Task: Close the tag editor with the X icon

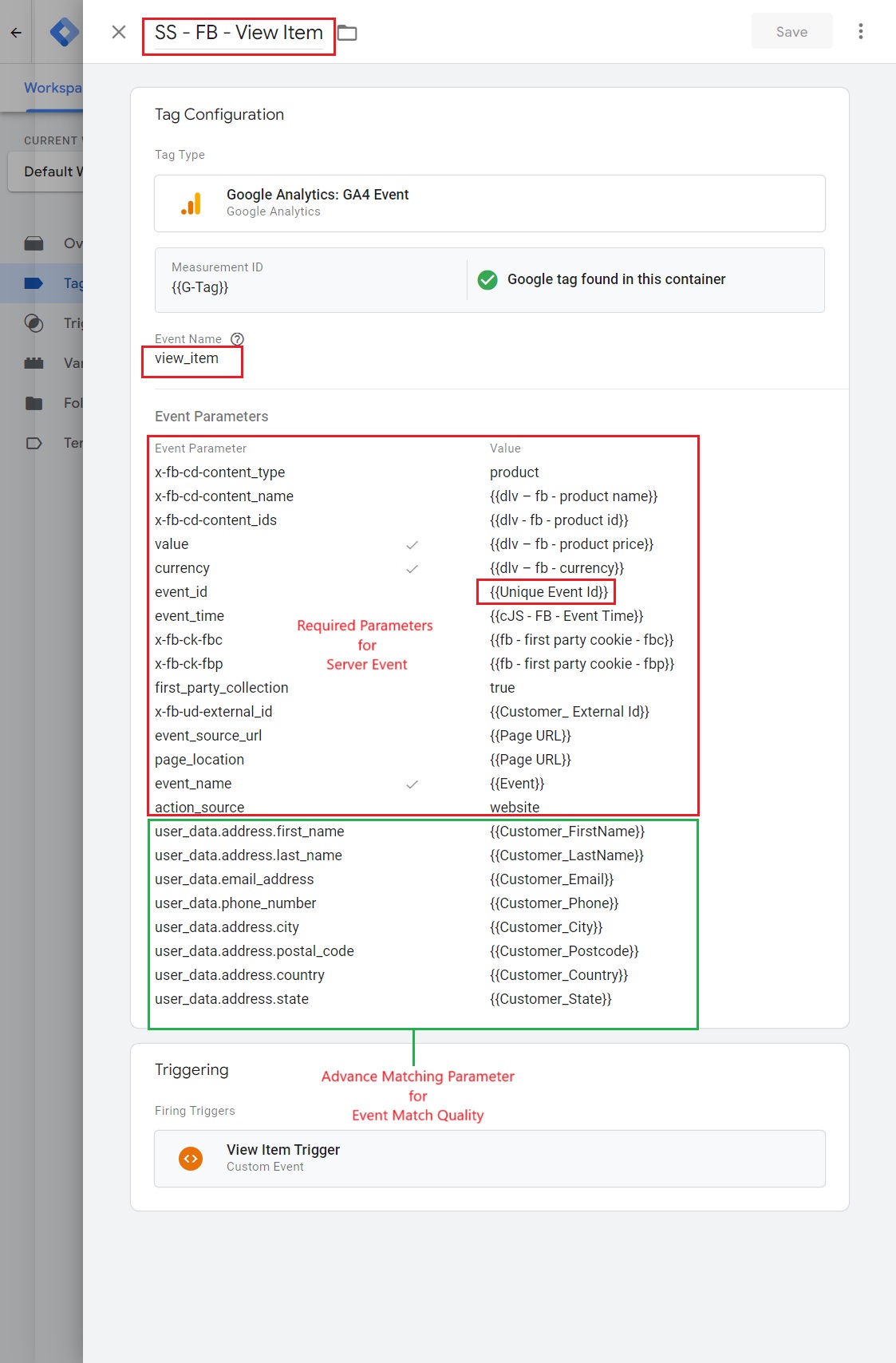Action: 119,32
